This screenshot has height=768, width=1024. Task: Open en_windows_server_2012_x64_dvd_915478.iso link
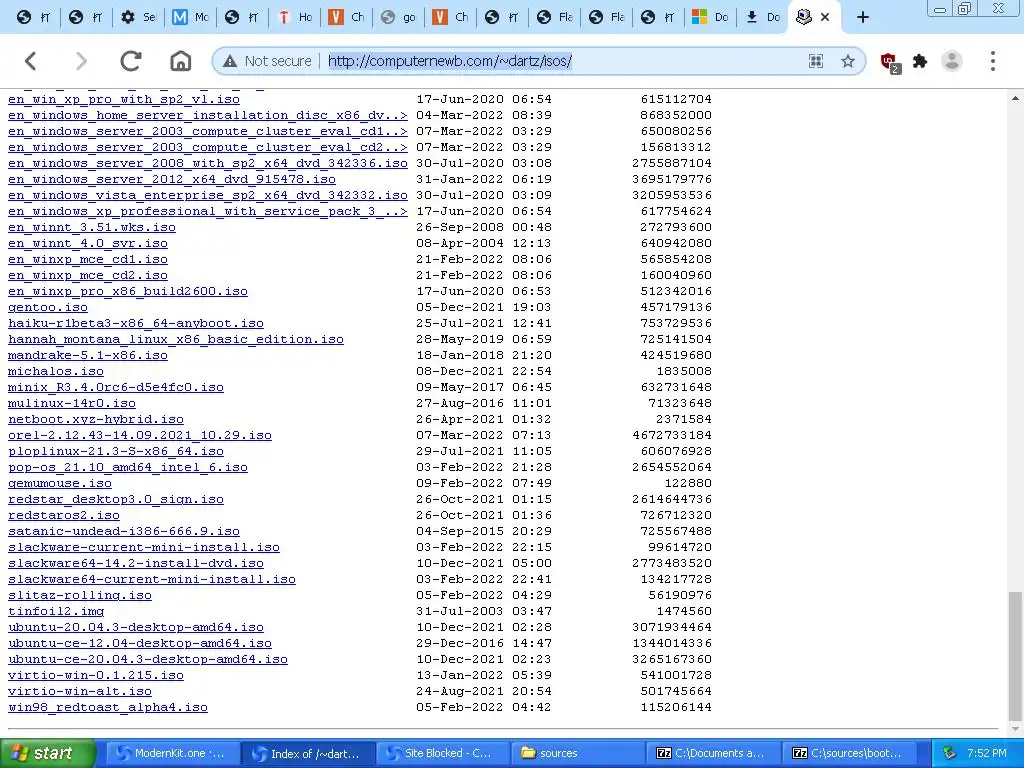(172, 179)
